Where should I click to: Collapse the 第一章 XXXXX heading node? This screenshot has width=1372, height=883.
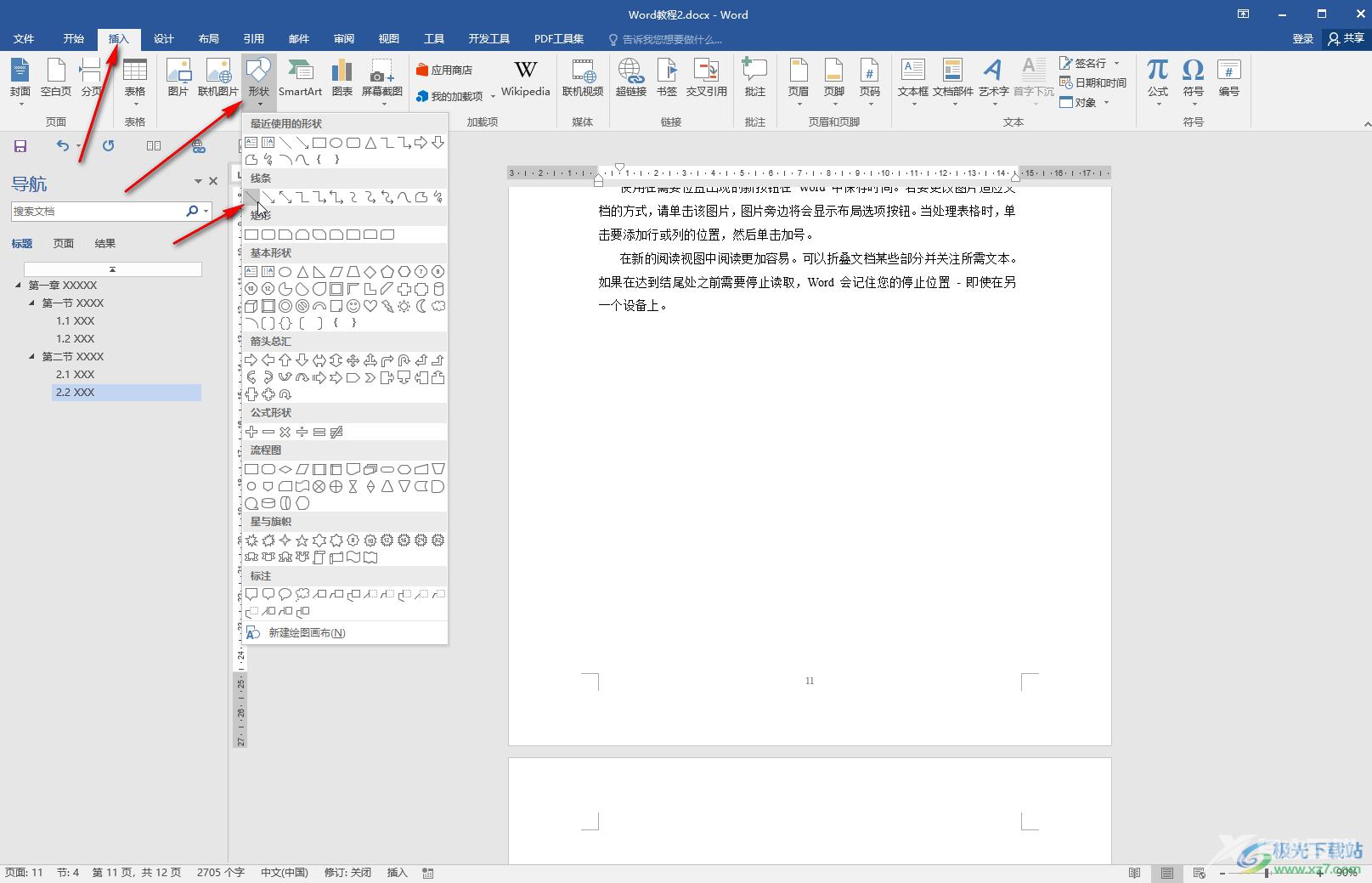(x=19, y=286)
